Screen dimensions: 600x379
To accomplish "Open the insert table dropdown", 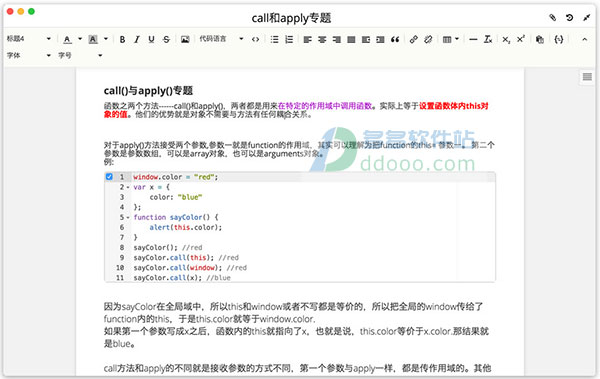I will (450, 39).
